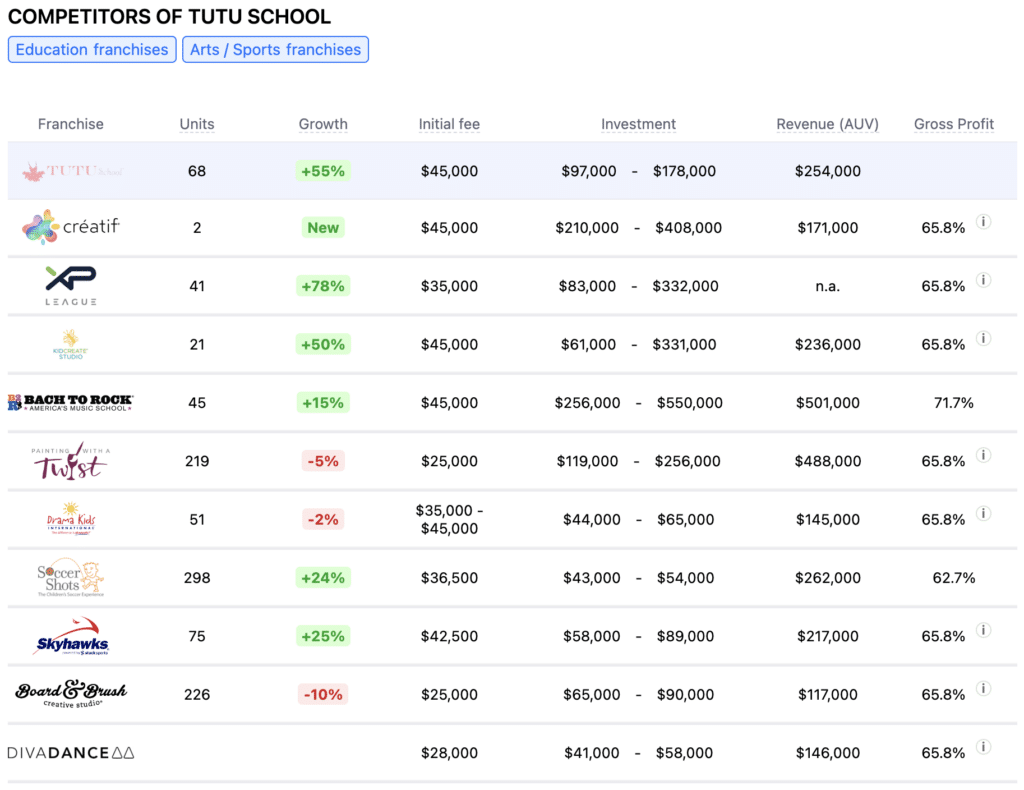Open the Drama Kids logo

(71, 519)
